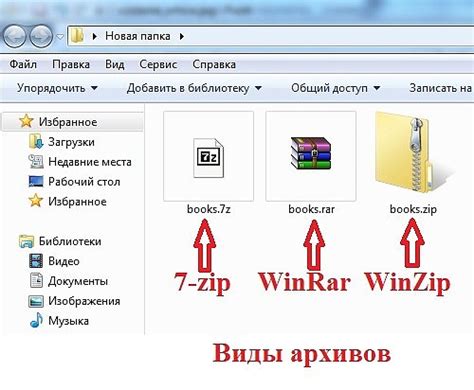Open the Правка menu
The image size is (474, 390).
[x=71, y=64]
